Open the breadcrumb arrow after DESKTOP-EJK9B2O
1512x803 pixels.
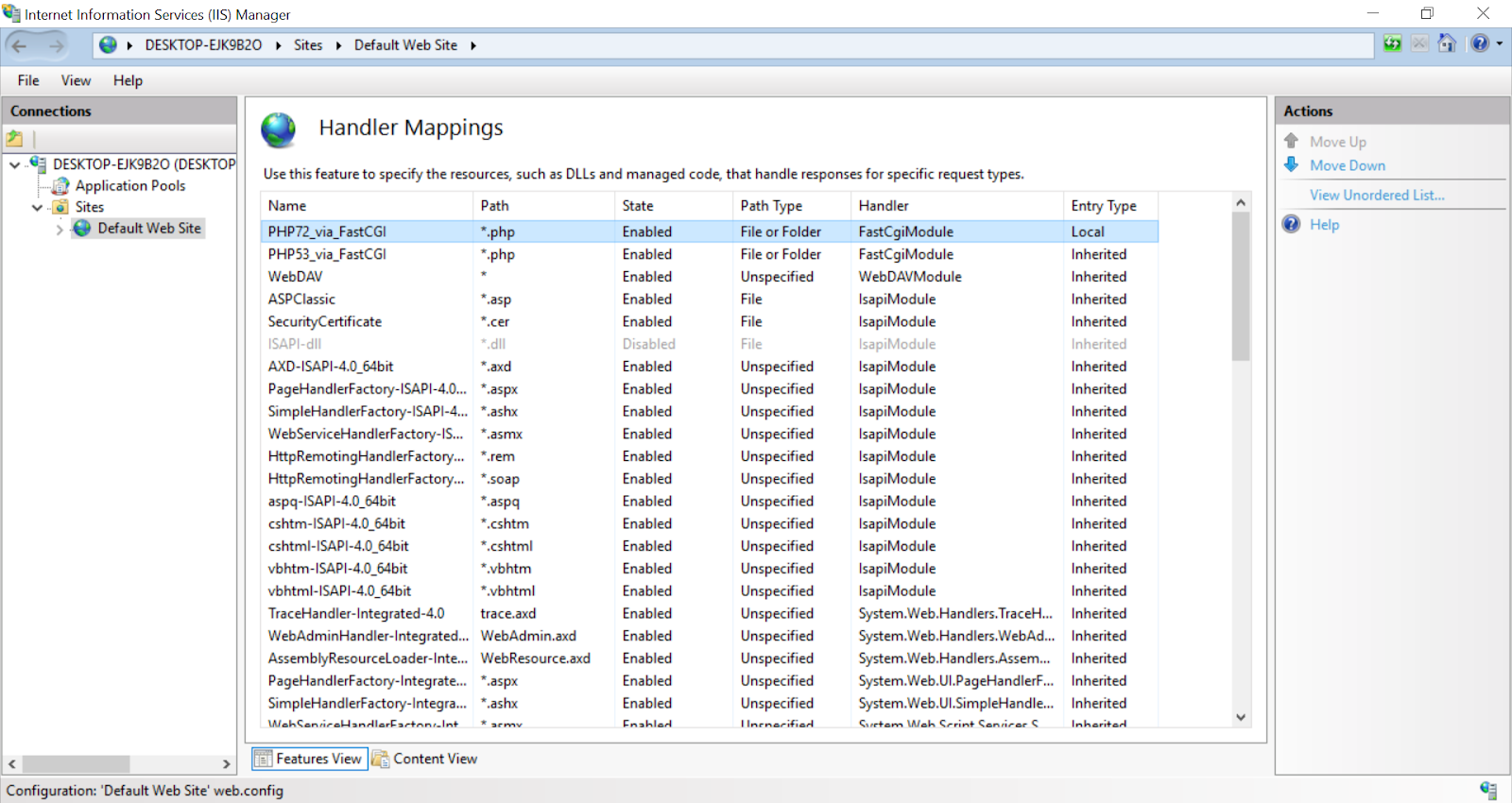pyautogui.click(x=279, y=45)
